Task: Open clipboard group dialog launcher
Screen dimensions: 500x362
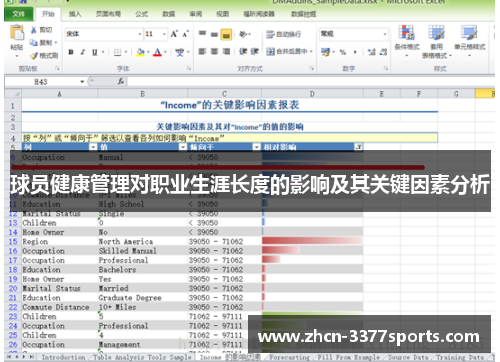Action: pyautogui.click(x=57, y=68)
